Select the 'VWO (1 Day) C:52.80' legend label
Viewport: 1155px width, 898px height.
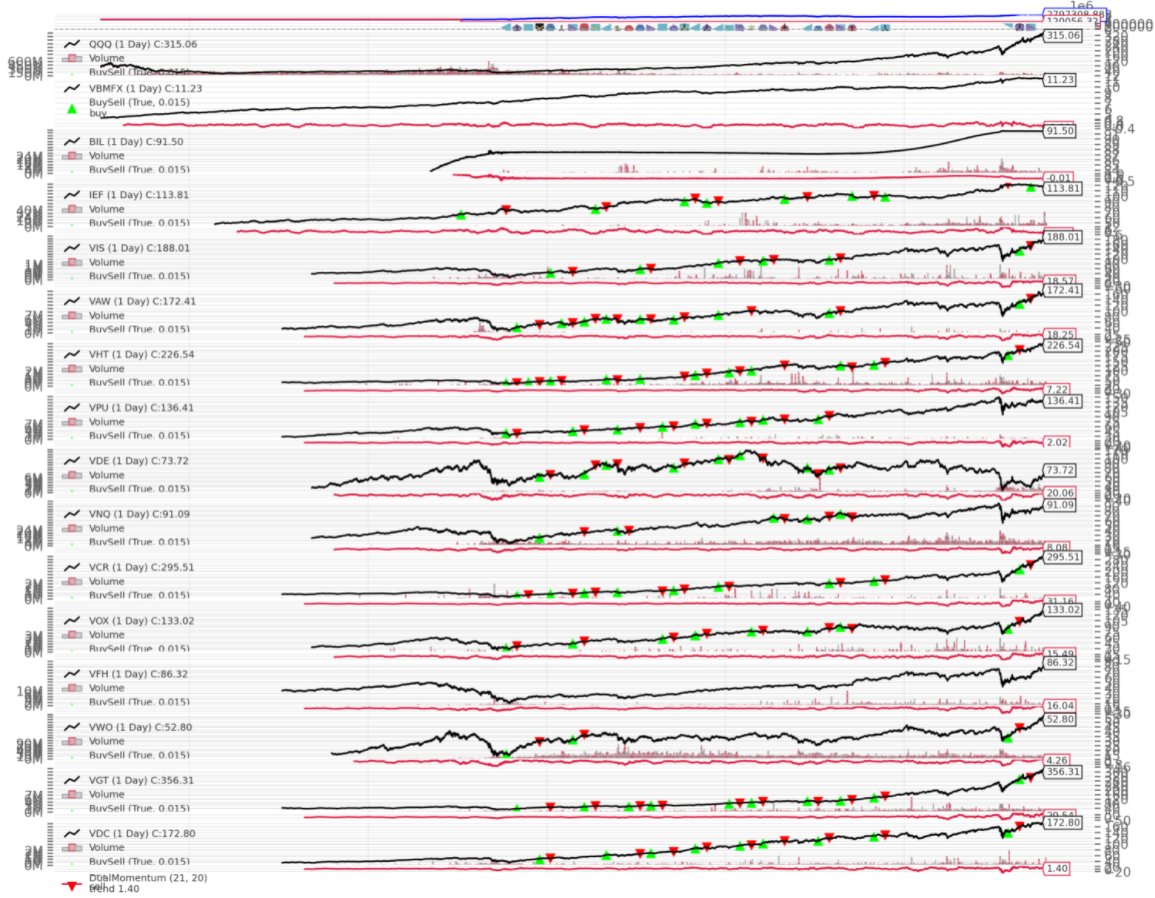141,727
